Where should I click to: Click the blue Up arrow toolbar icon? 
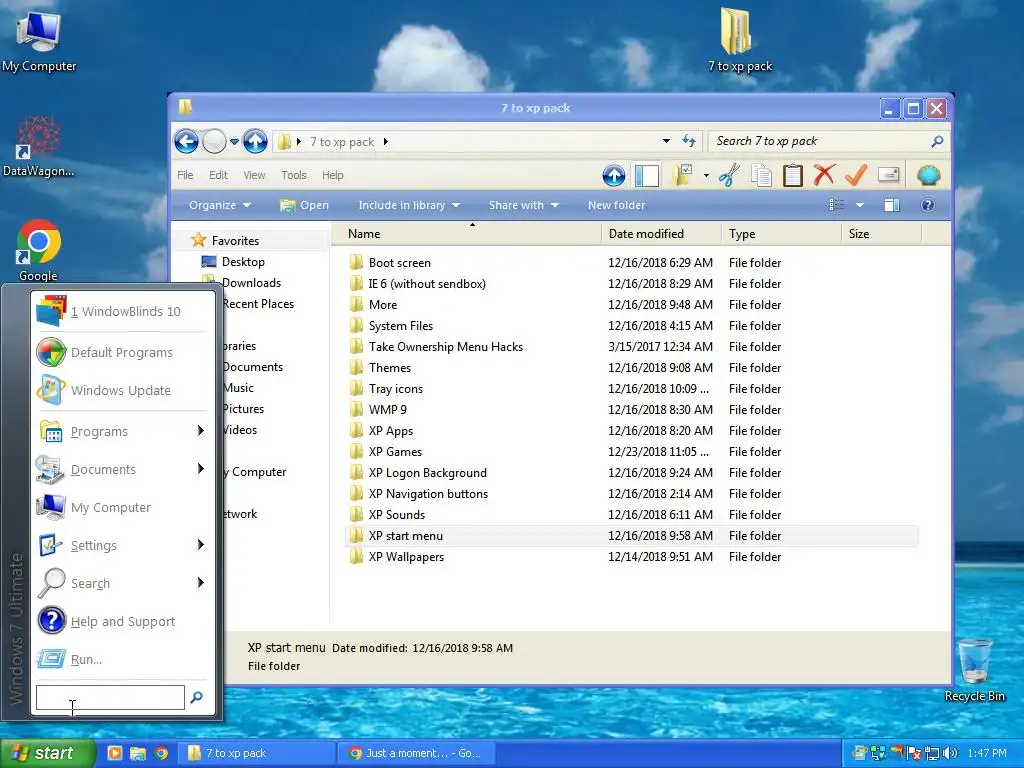point(613,175)
